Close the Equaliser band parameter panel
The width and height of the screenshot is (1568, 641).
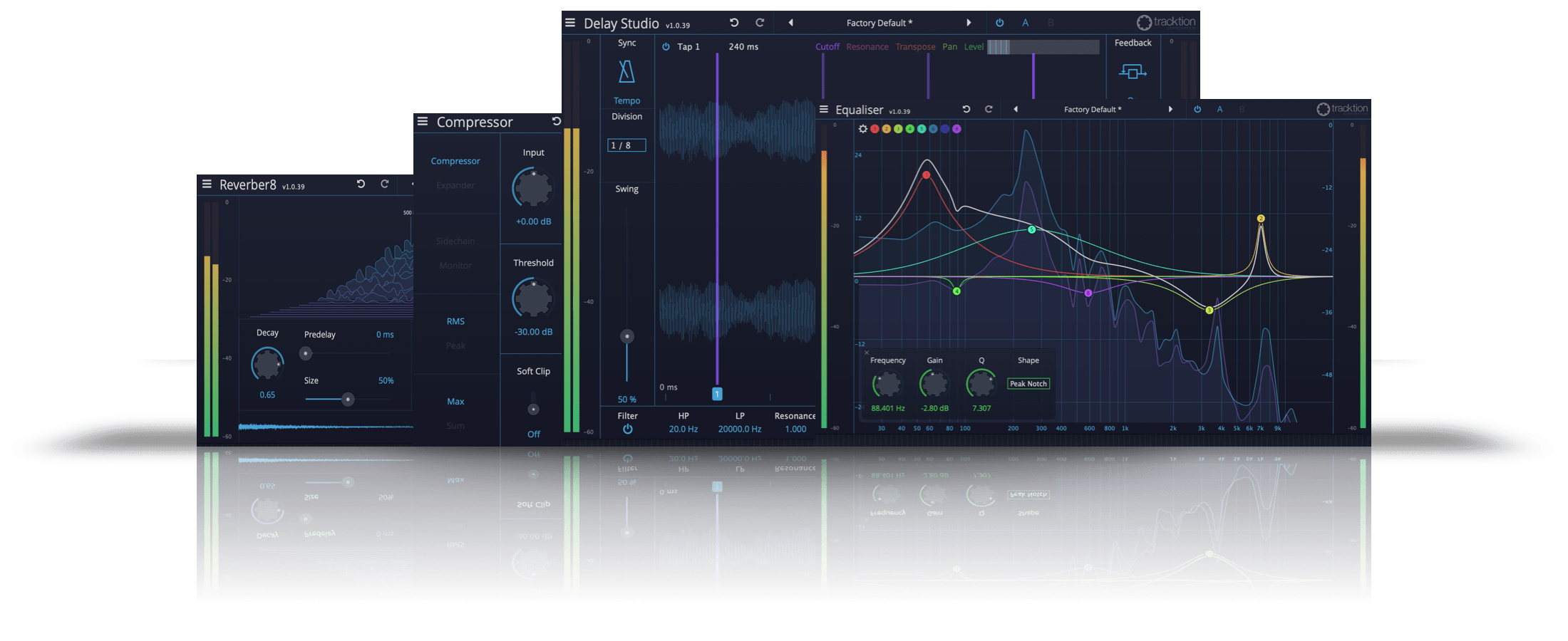click(867, 353)
